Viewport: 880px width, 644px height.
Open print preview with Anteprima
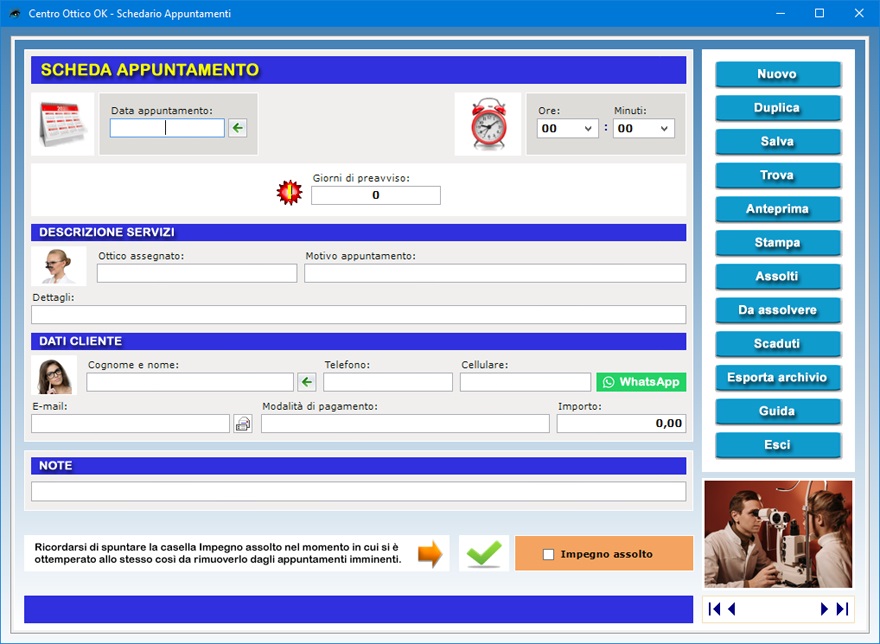(x=777, y=209)
